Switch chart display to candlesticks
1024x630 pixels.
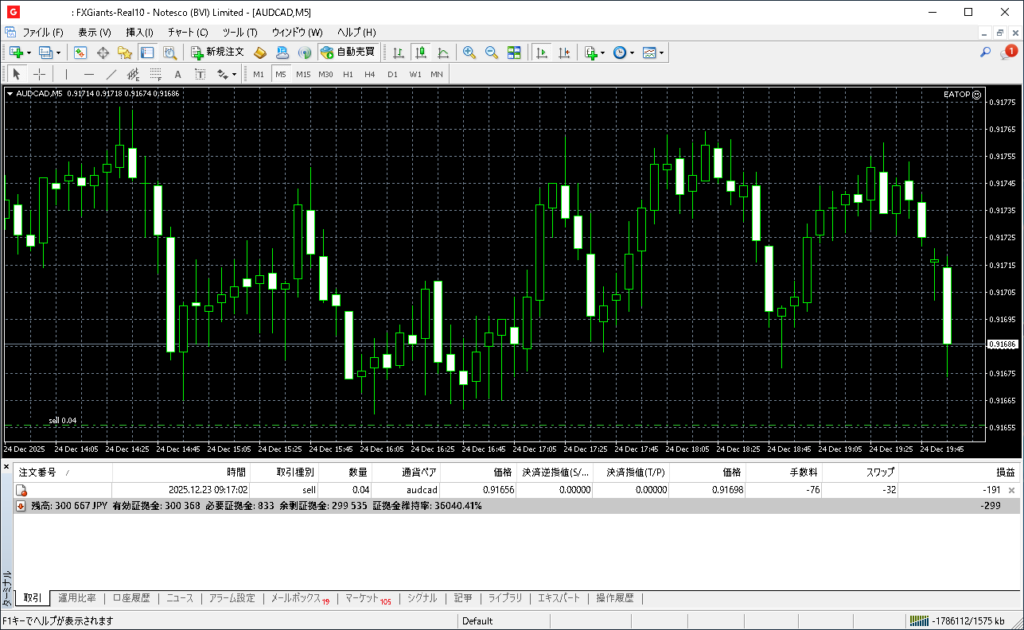click(x=420, y=52)
